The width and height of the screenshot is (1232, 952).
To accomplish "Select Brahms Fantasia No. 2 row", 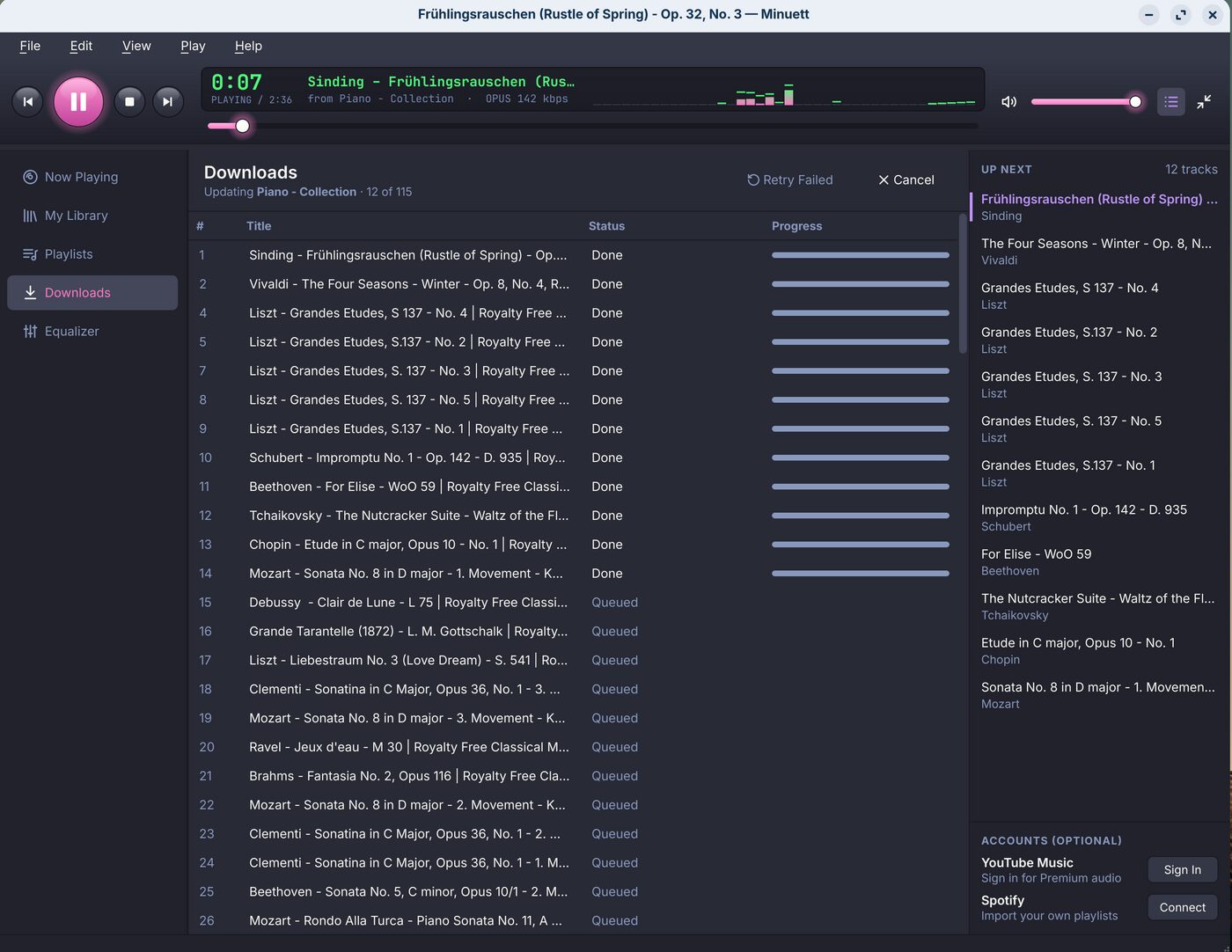I will [574, 776].
